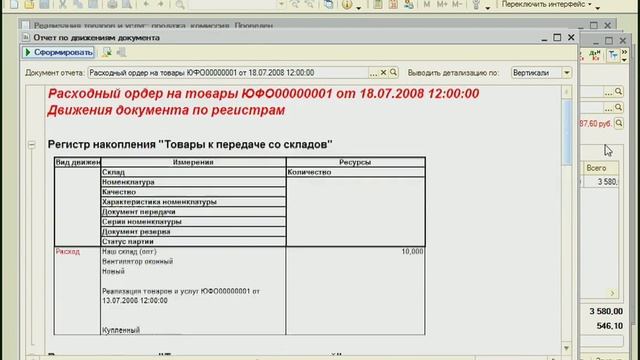Click the Регистр накопления section heading
Screen dimensions: 640x360
190,144
